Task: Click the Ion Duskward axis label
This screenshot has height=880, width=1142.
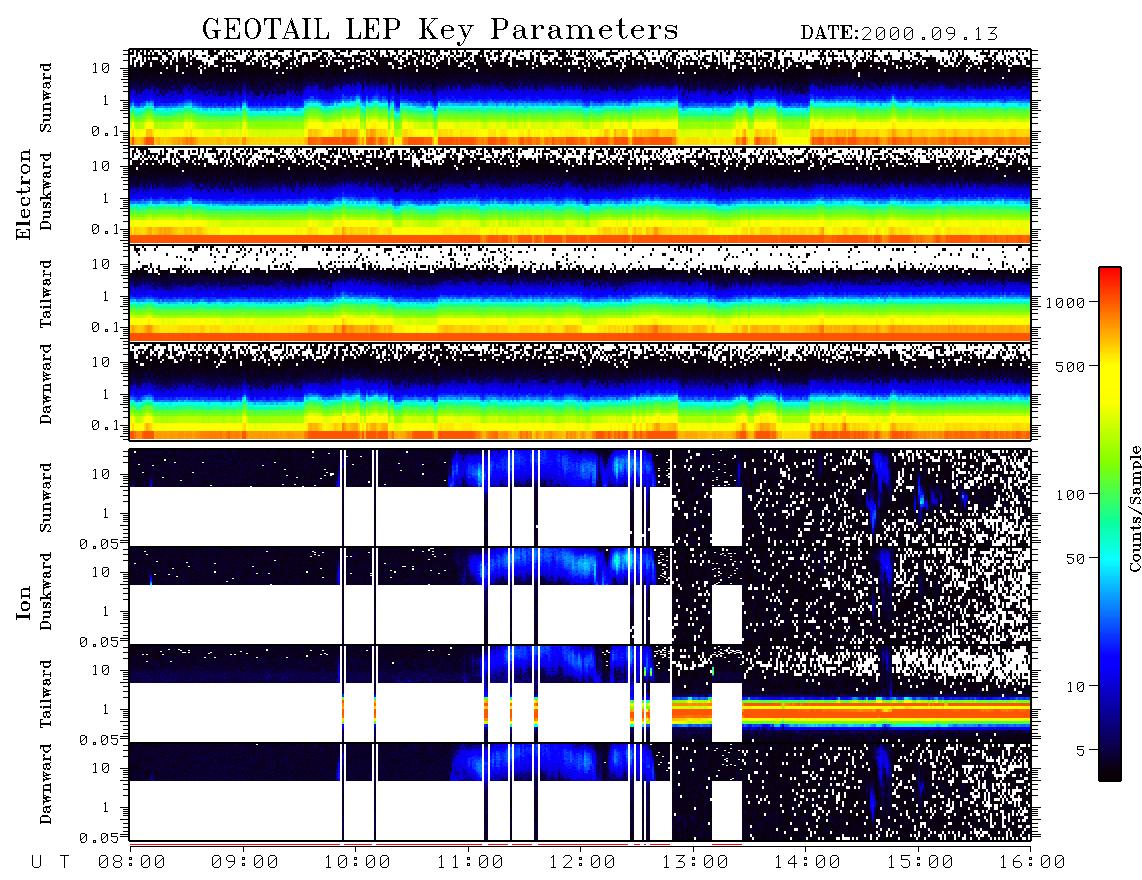Action: pos(46,591)
